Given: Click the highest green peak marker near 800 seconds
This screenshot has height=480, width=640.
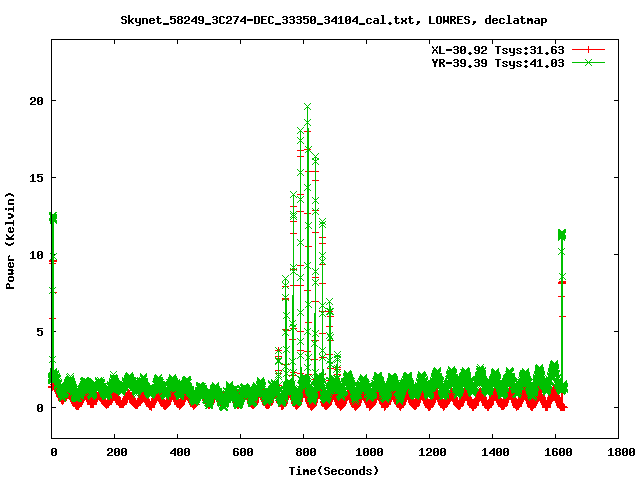Looking at the screenshot, I should click(308, 107).
